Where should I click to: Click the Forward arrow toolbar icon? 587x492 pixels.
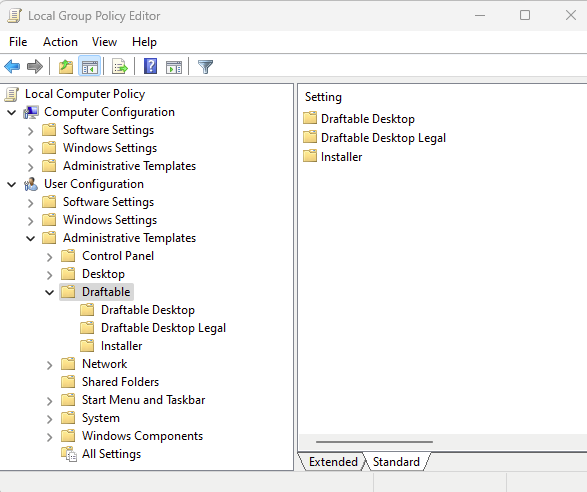[35, 67]
